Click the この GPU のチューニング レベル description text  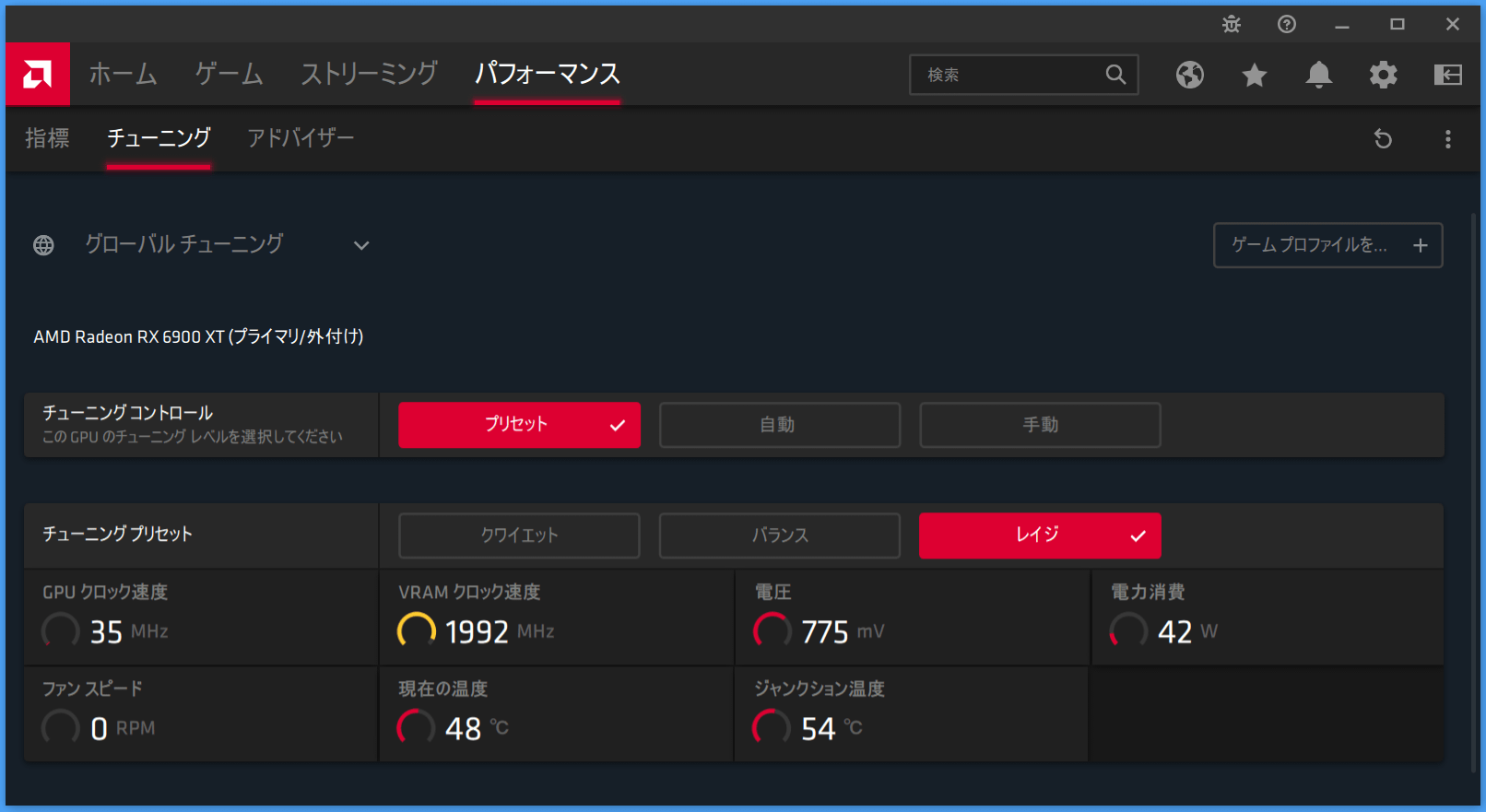(192, 437)
